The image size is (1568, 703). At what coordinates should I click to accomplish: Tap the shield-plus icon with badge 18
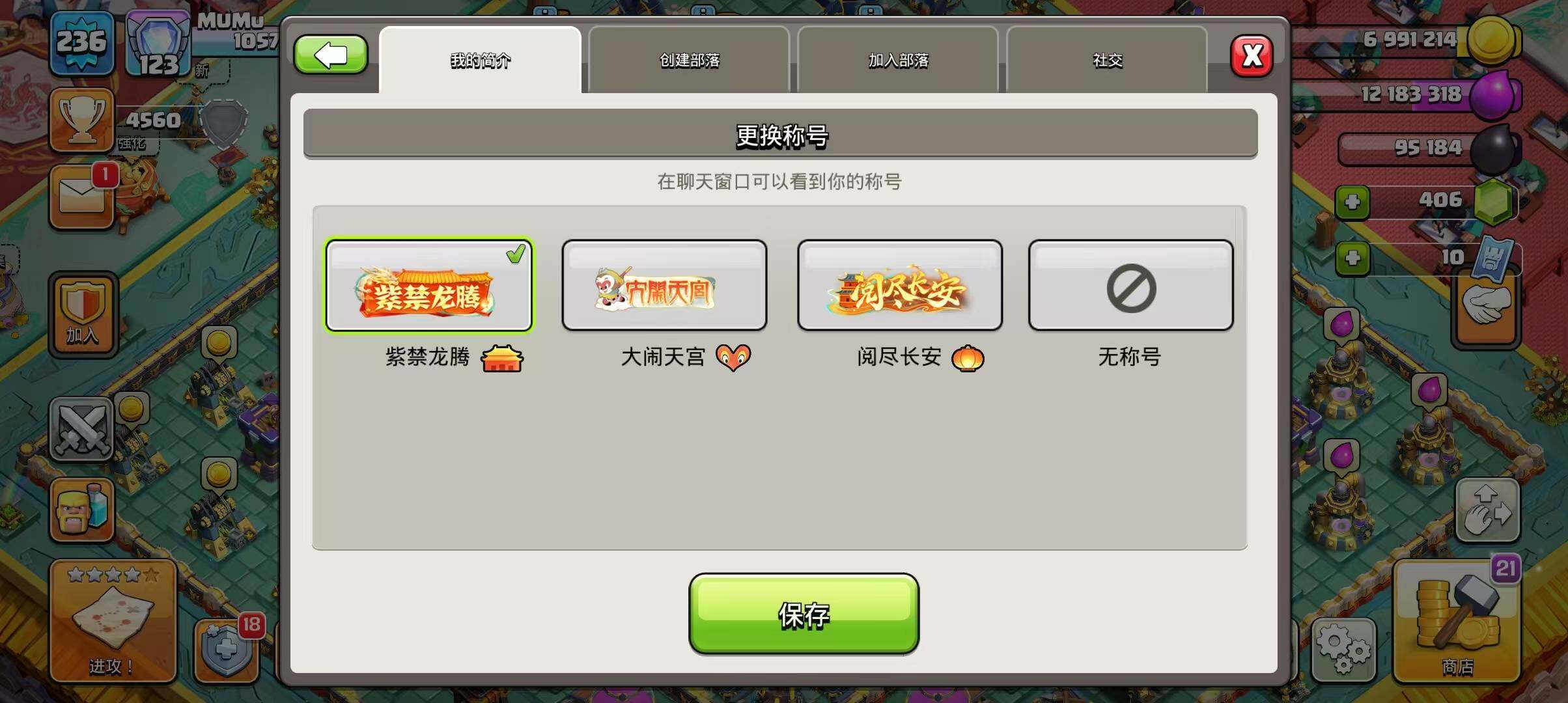pyautogui.click(x=227, y=650)
